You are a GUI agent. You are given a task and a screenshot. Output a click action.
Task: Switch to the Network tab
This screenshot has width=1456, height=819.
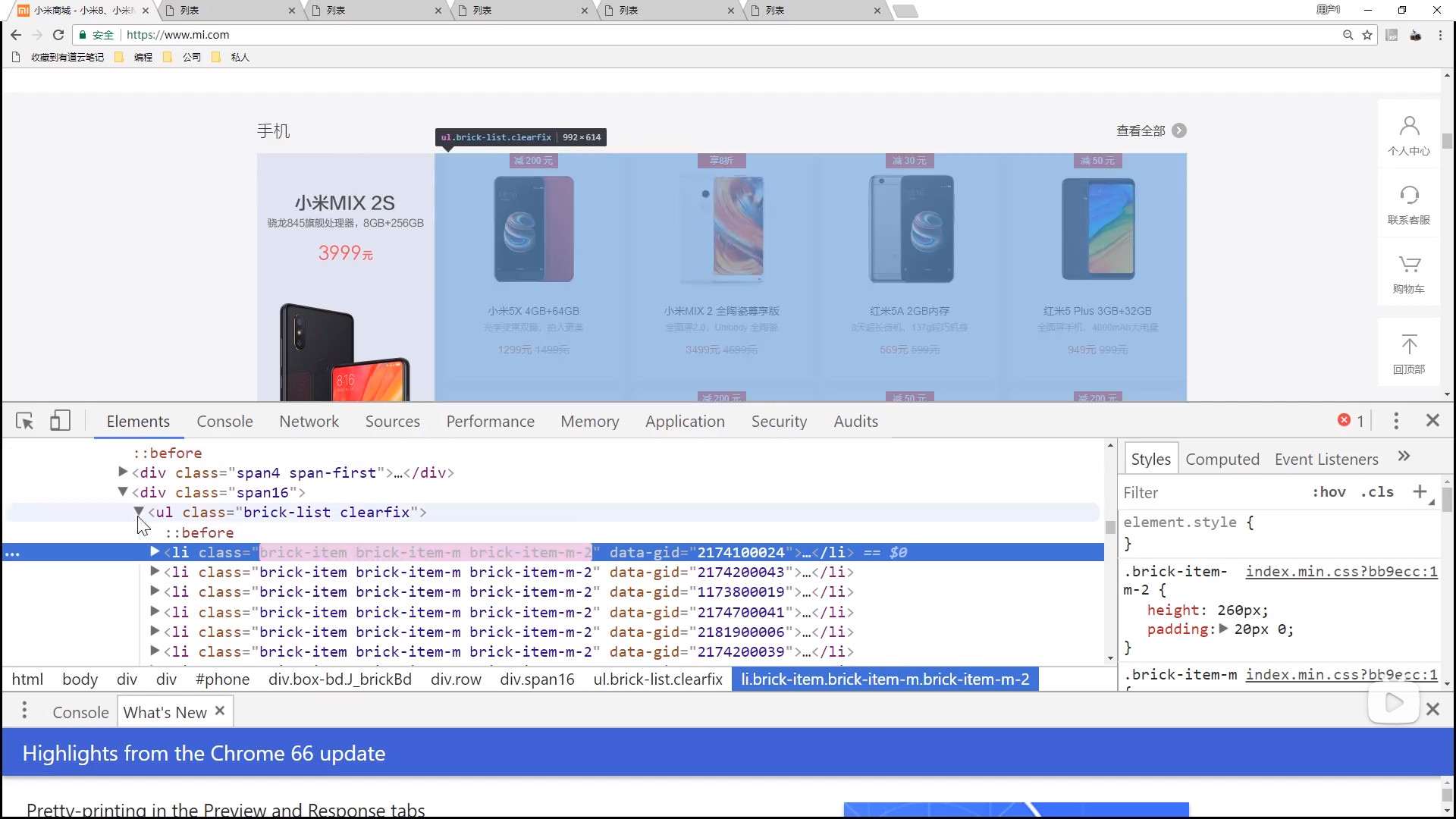pos(309,422)
